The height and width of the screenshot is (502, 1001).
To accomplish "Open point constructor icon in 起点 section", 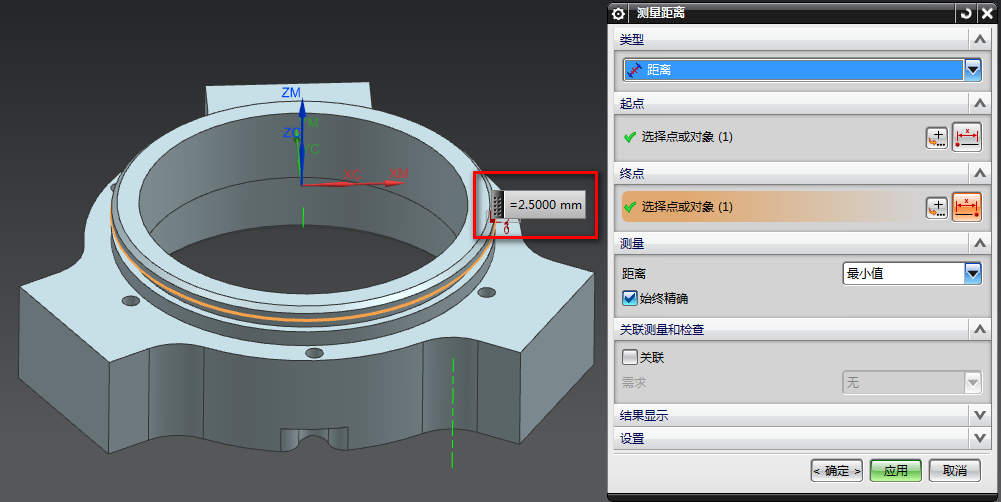I will pos(936,137).
